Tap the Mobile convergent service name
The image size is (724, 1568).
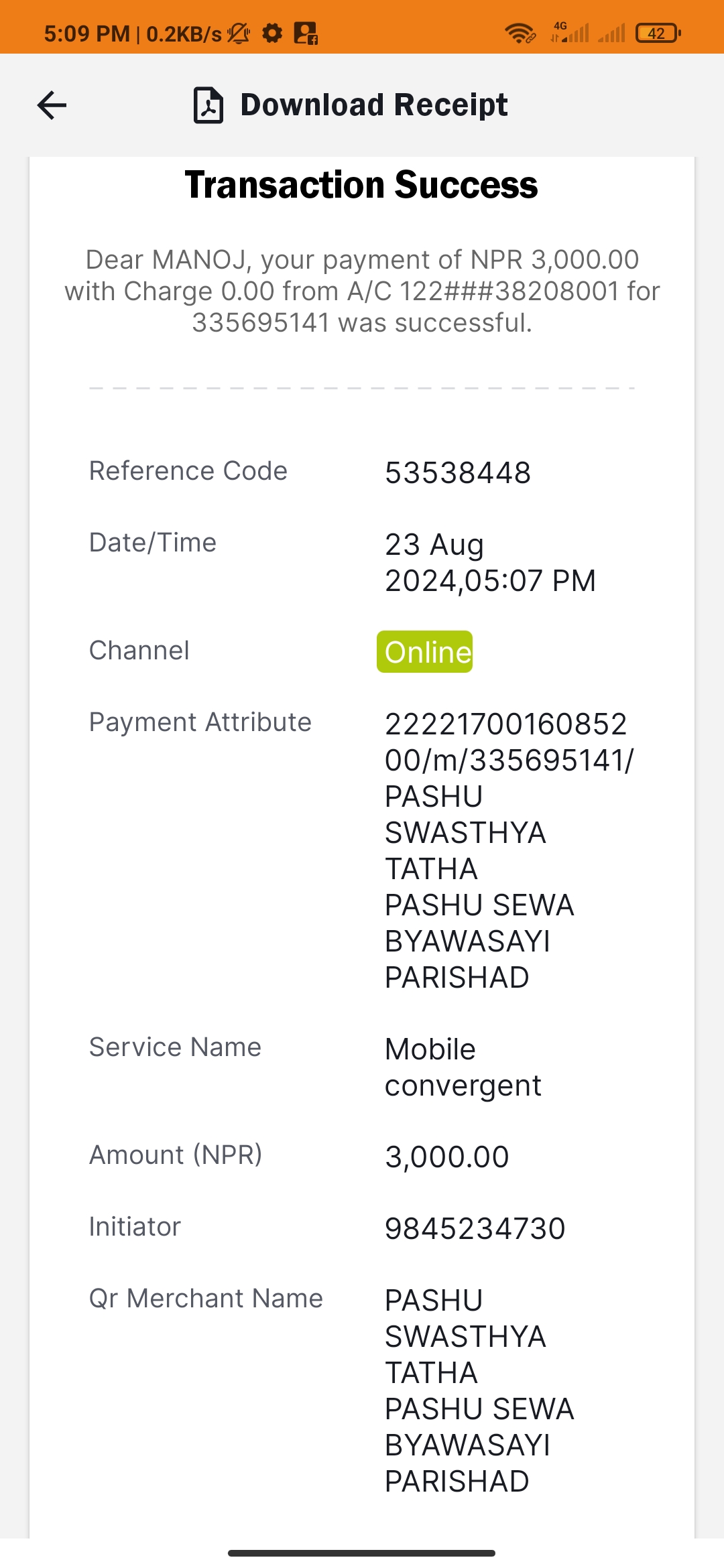point(463,1067)
